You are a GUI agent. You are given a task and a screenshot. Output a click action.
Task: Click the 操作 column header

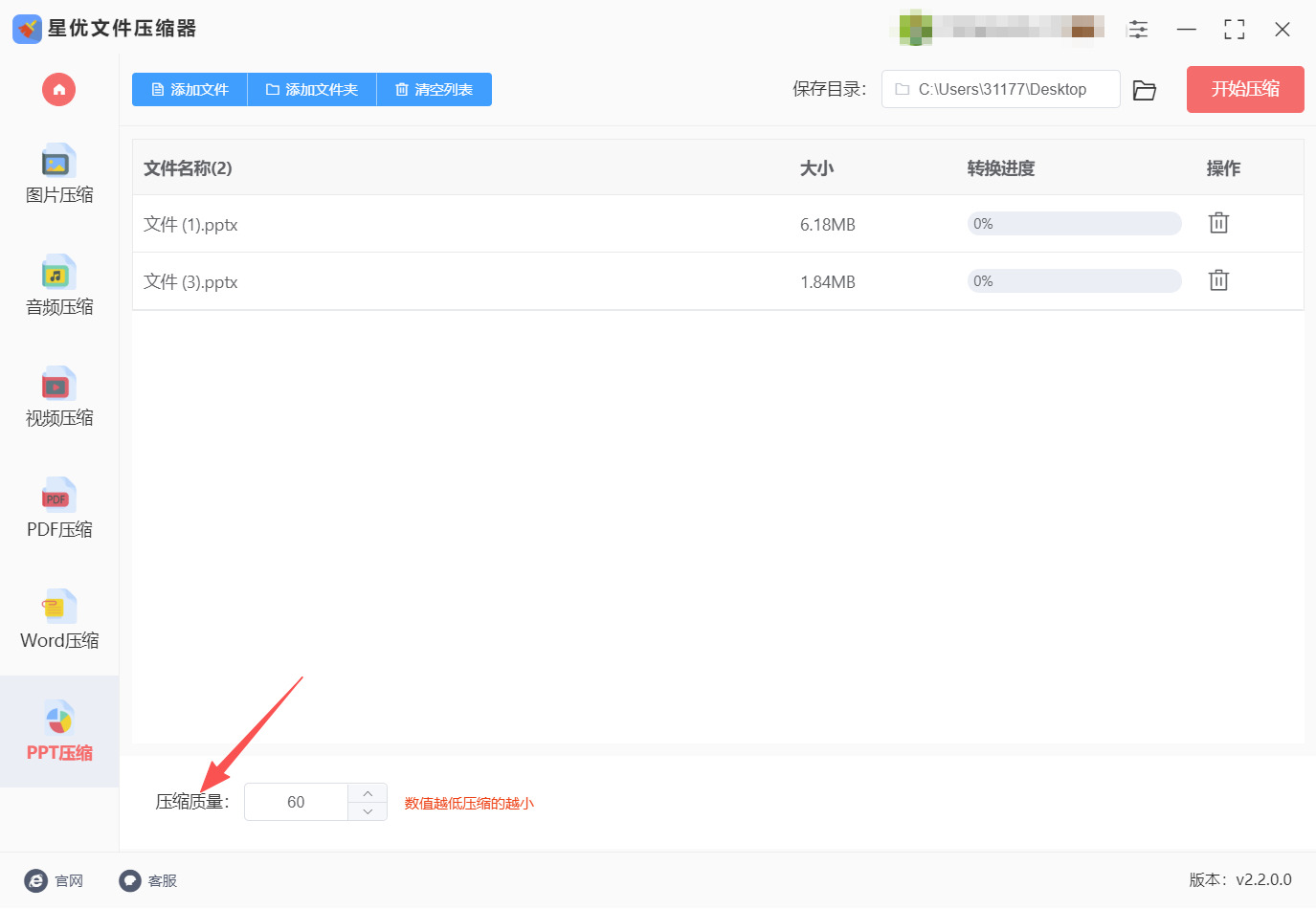(1223, 168)
